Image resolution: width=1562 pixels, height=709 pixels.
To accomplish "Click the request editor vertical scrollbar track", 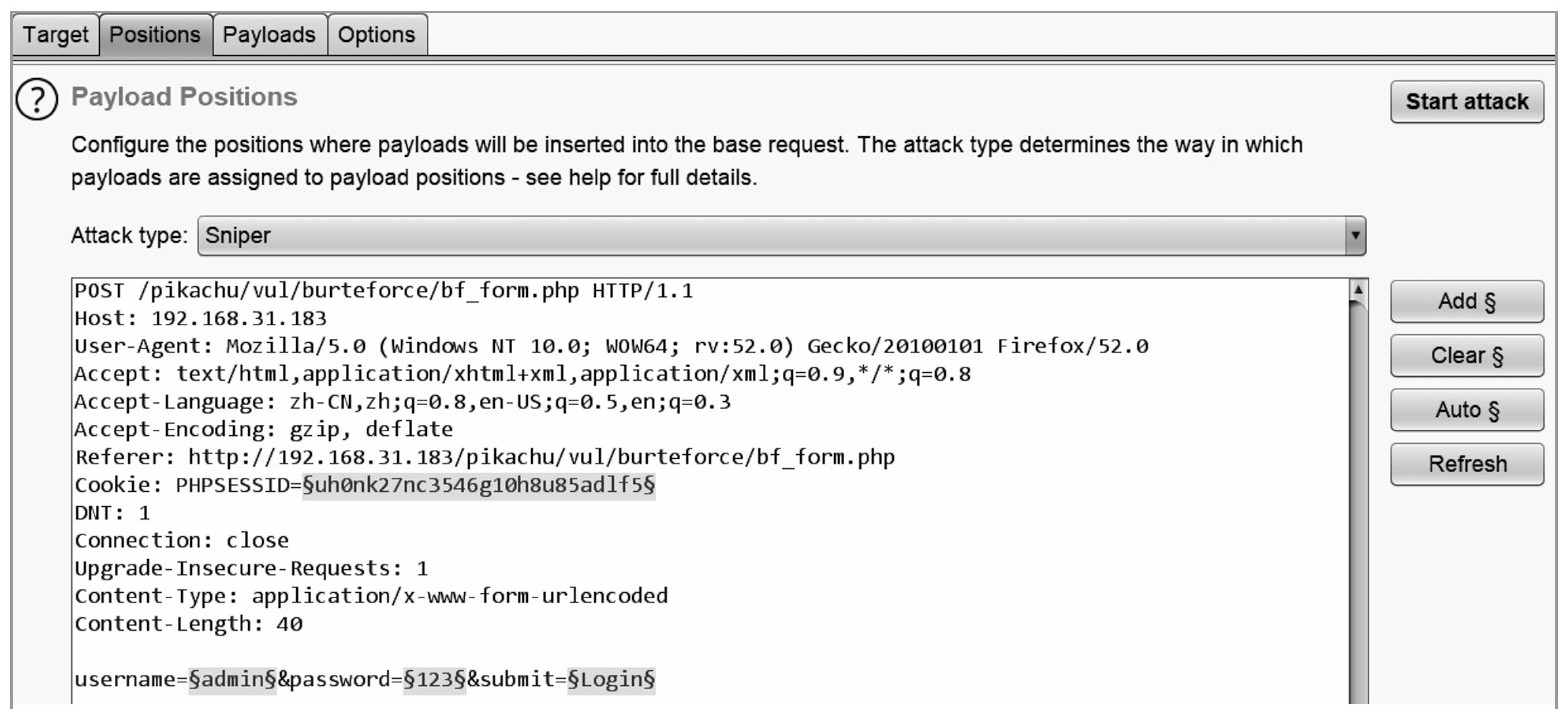I will pyautogui.click(x=1358, y=500).
